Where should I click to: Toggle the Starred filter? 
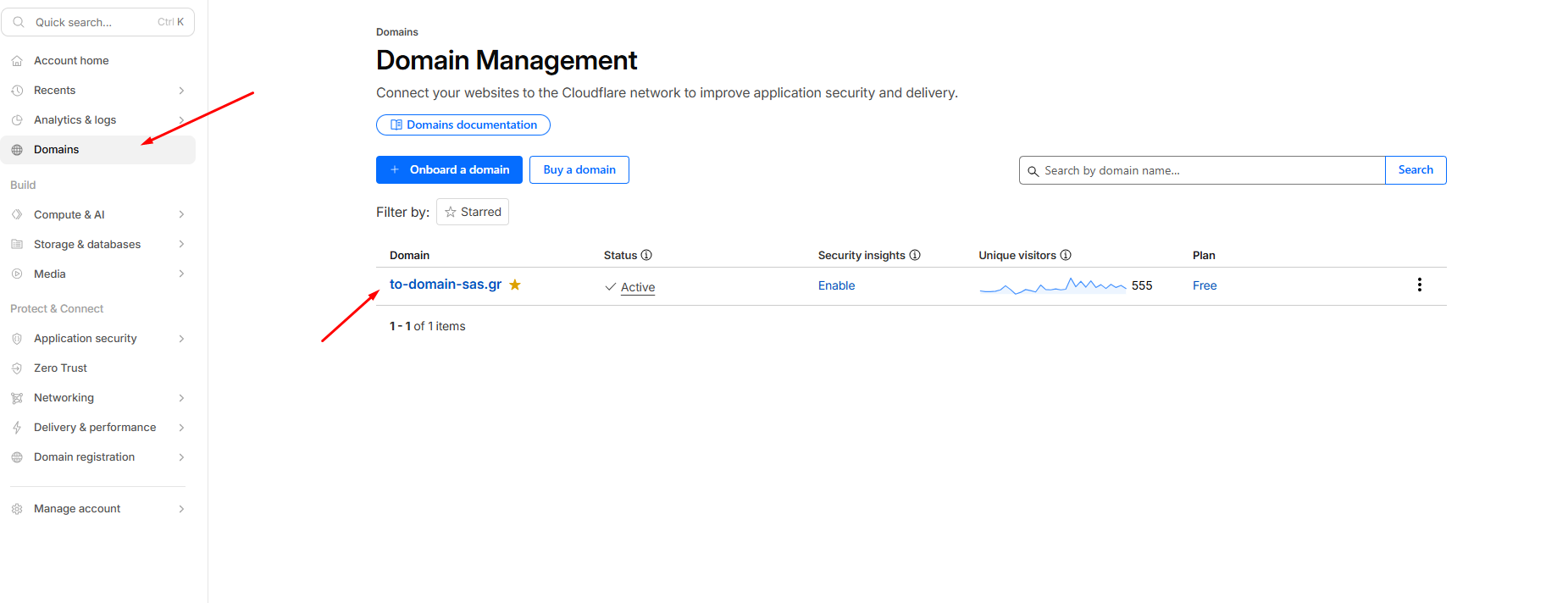tap(473, 212)
